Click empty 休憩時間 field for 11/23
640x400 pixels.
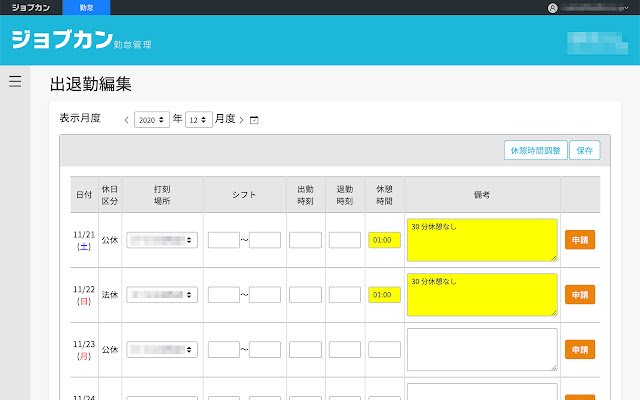pos(384,349)
